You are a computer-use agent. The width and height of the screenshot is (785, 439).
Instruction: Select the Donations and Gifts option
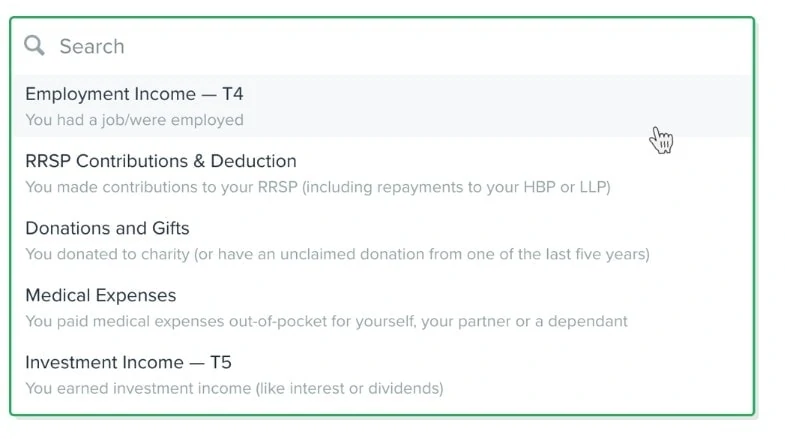107,228
